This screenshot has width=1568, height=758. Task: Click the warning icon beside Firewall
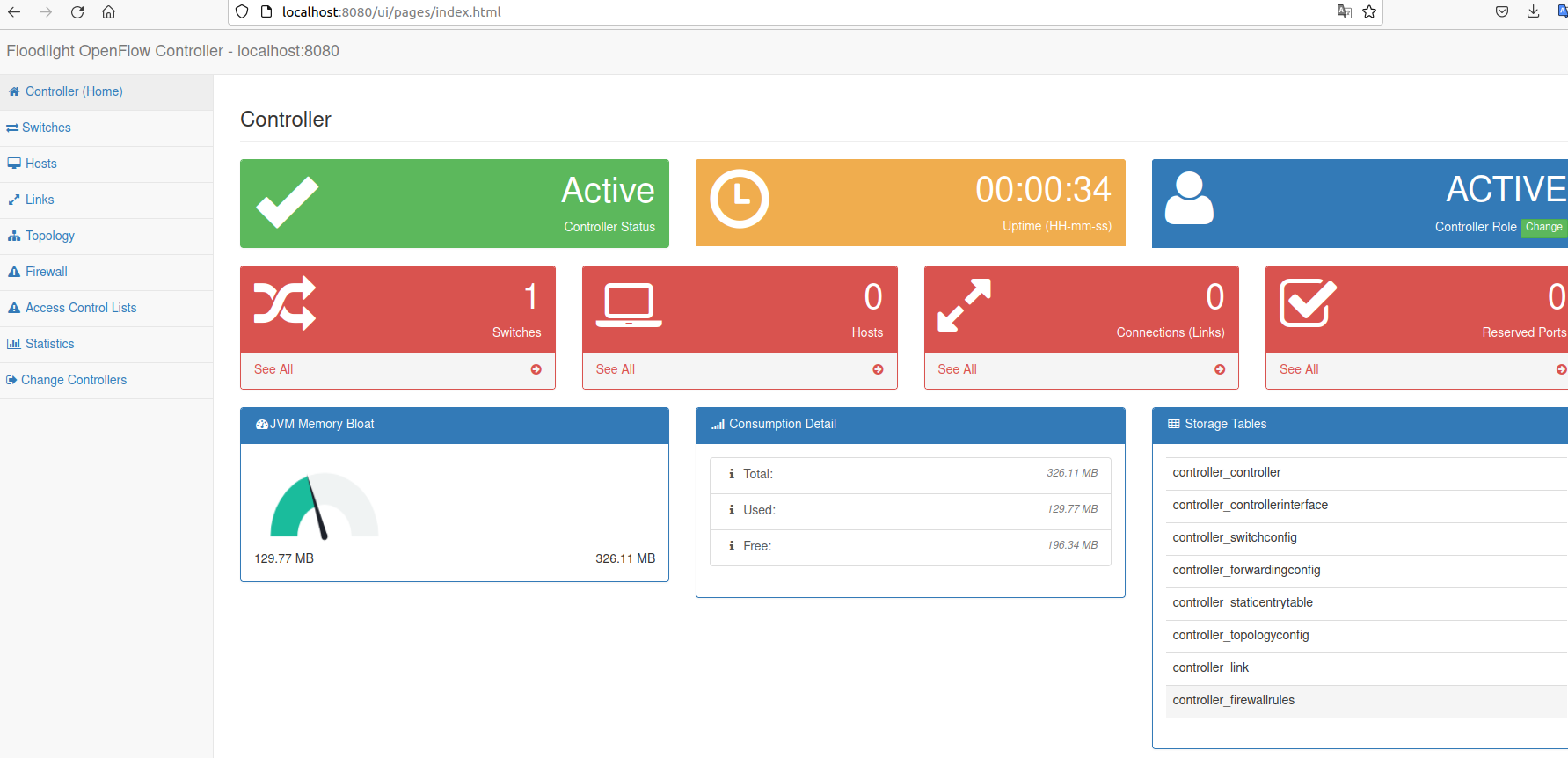click(x=14, y=272)
